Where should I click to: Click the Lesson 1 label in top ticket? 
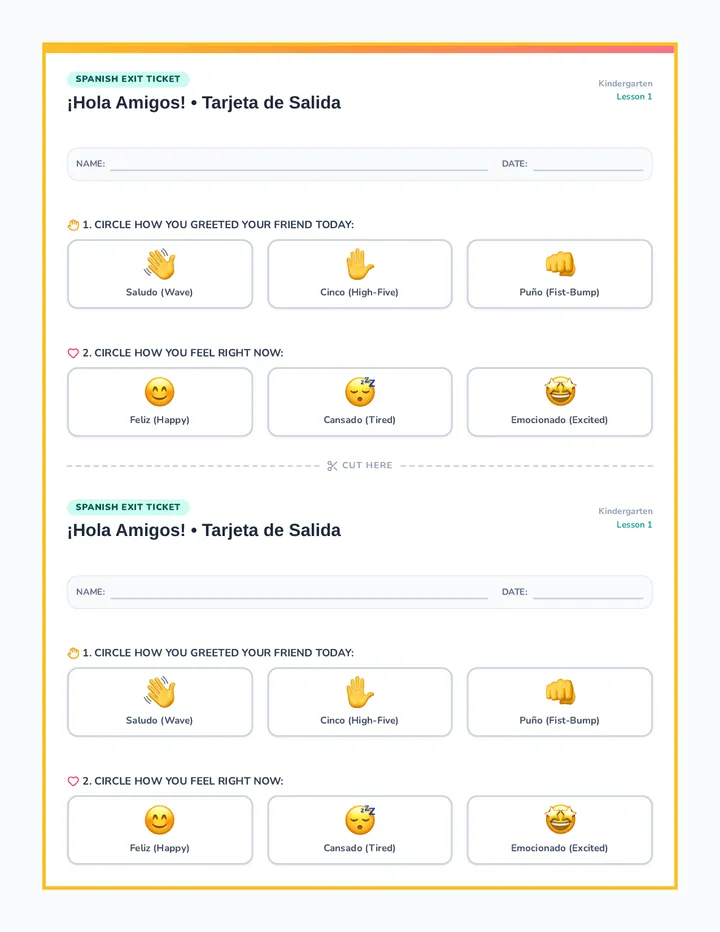[634, 96]
